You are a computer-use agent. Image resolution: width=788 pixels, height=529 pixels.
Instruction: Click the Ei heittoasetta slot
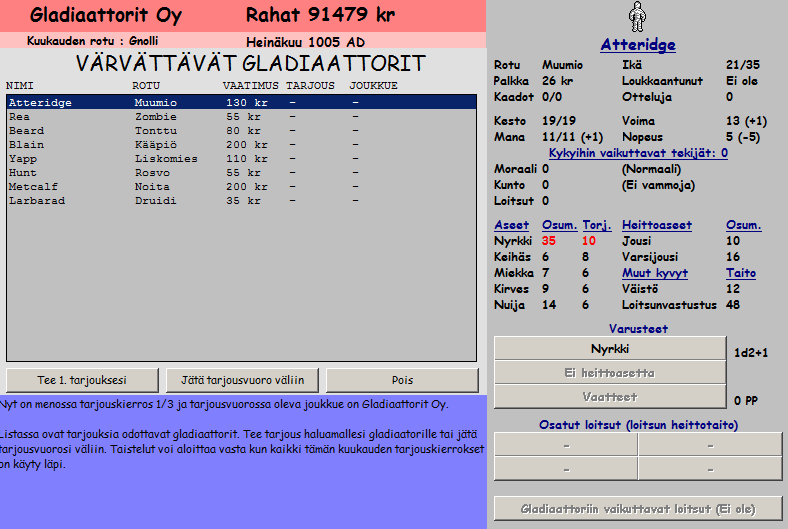pos(609,373)
